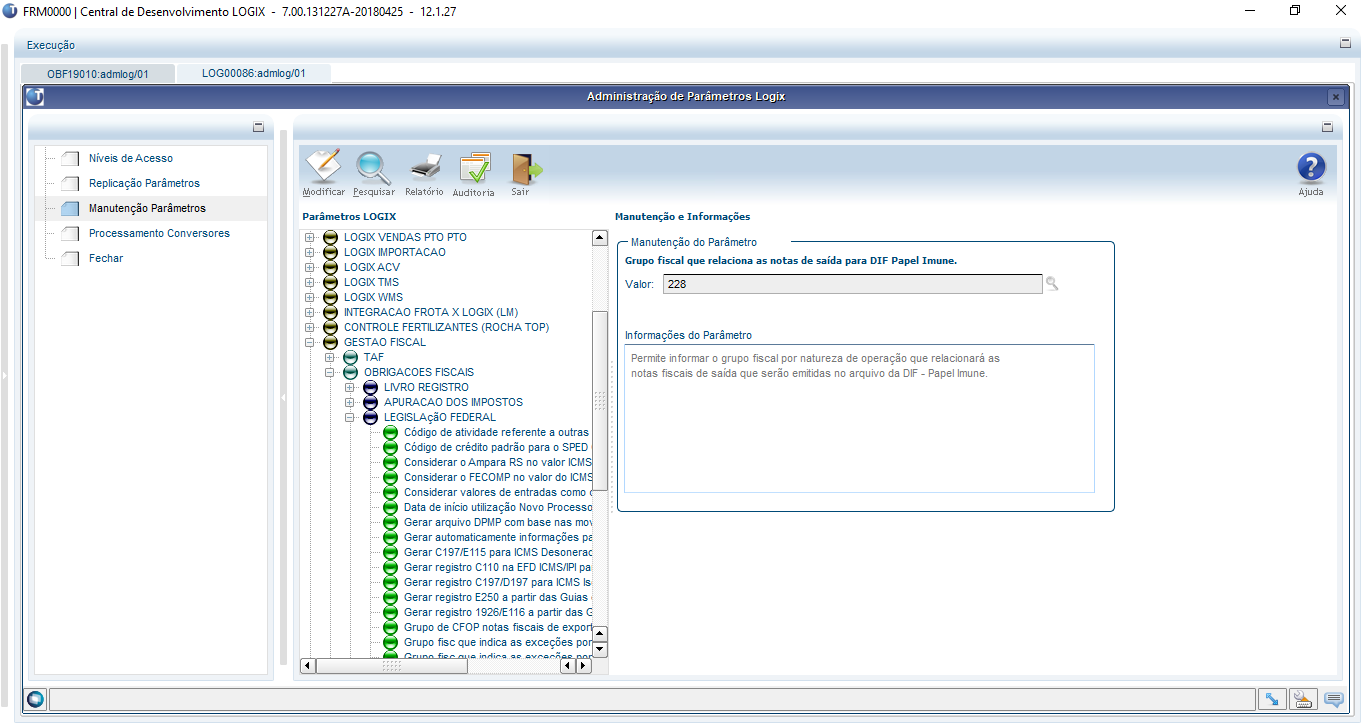Click the Modificar pencil toolbar icon
1366x728 pixels.
pyautogui.click(x=323, y=167)
